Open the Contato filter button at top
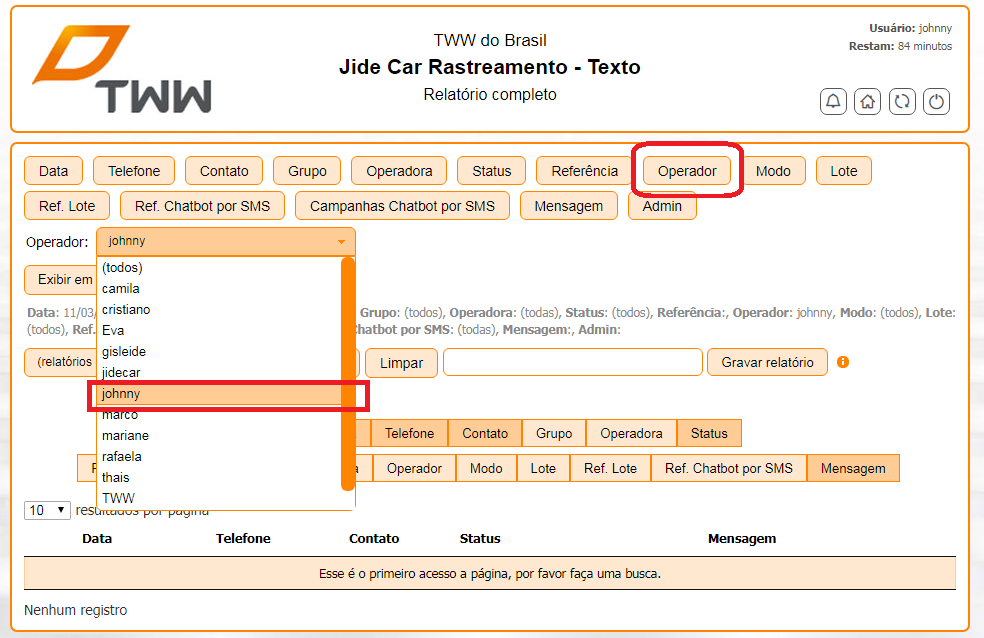 point(224,171)
